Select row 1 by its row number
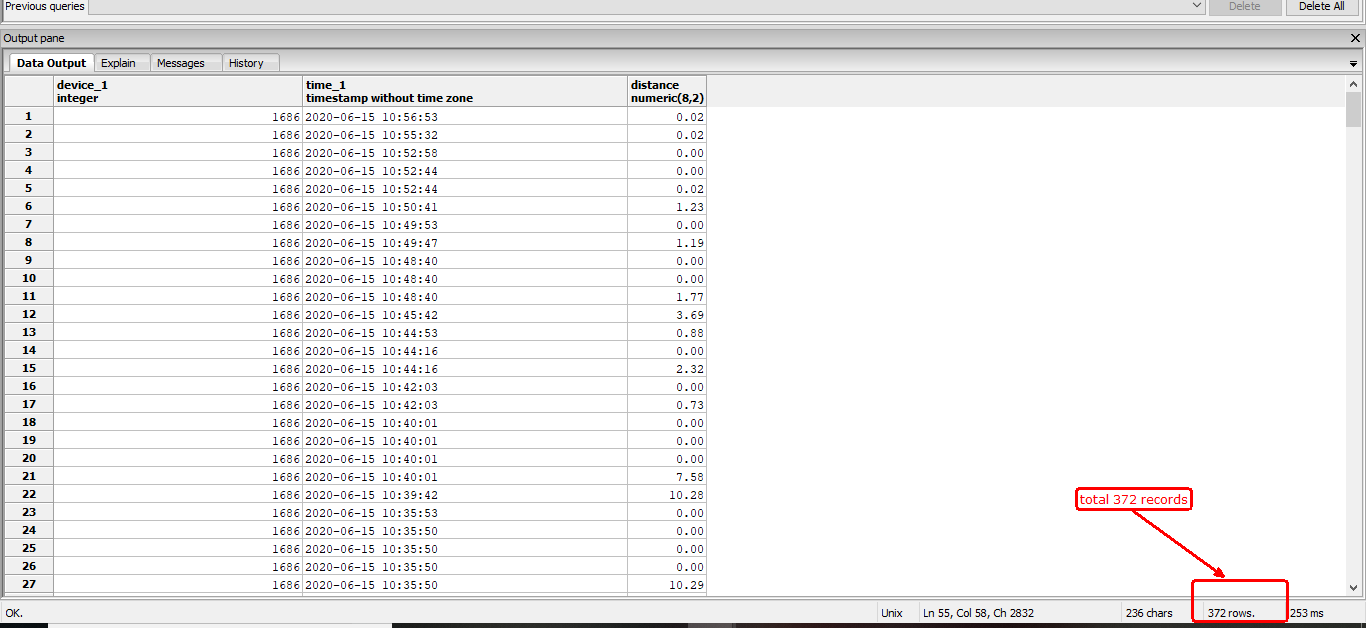Image resolution: width=1366 pixels, height=628 pixels. coord(29,117)
